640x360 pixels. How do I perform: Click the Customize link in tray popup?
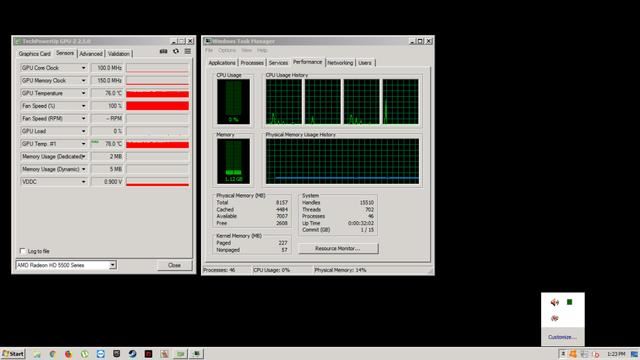(562, 337)
